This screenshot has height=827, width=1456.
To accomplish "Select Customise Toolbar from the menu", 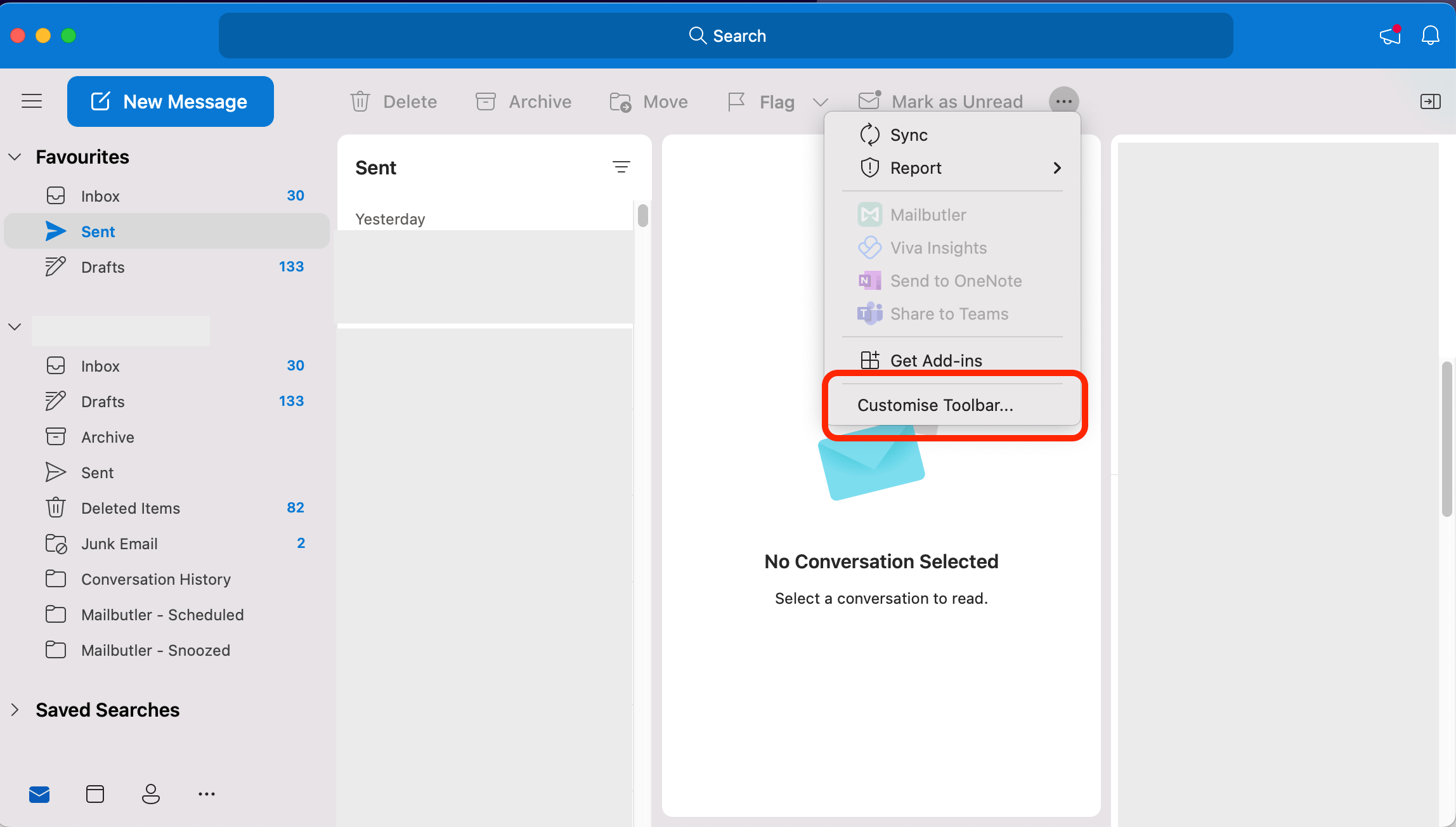I will tap(936, 405).
